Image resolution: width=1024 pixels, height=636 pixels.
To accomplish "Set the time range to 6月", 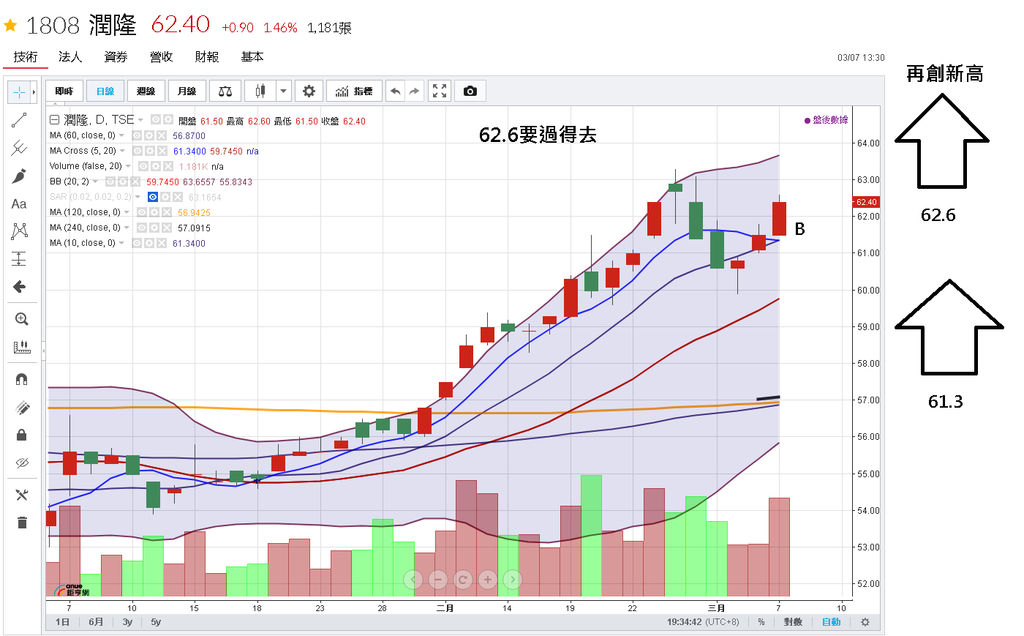I will (96, 622).
